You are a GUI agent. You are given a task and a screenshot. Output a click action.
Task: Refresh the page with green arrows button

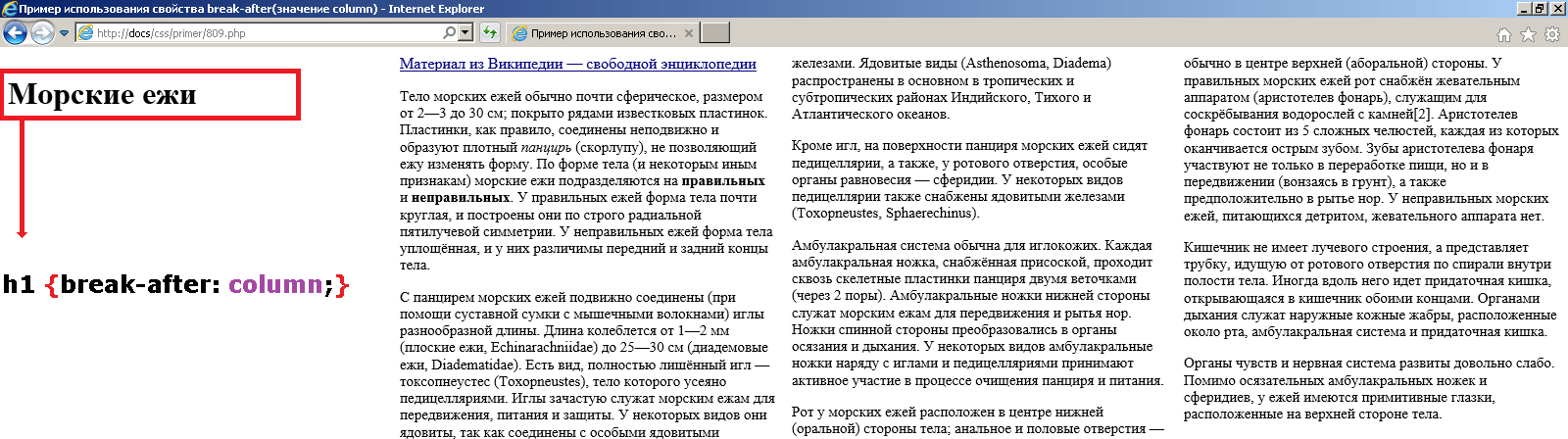tap(490, 32)
